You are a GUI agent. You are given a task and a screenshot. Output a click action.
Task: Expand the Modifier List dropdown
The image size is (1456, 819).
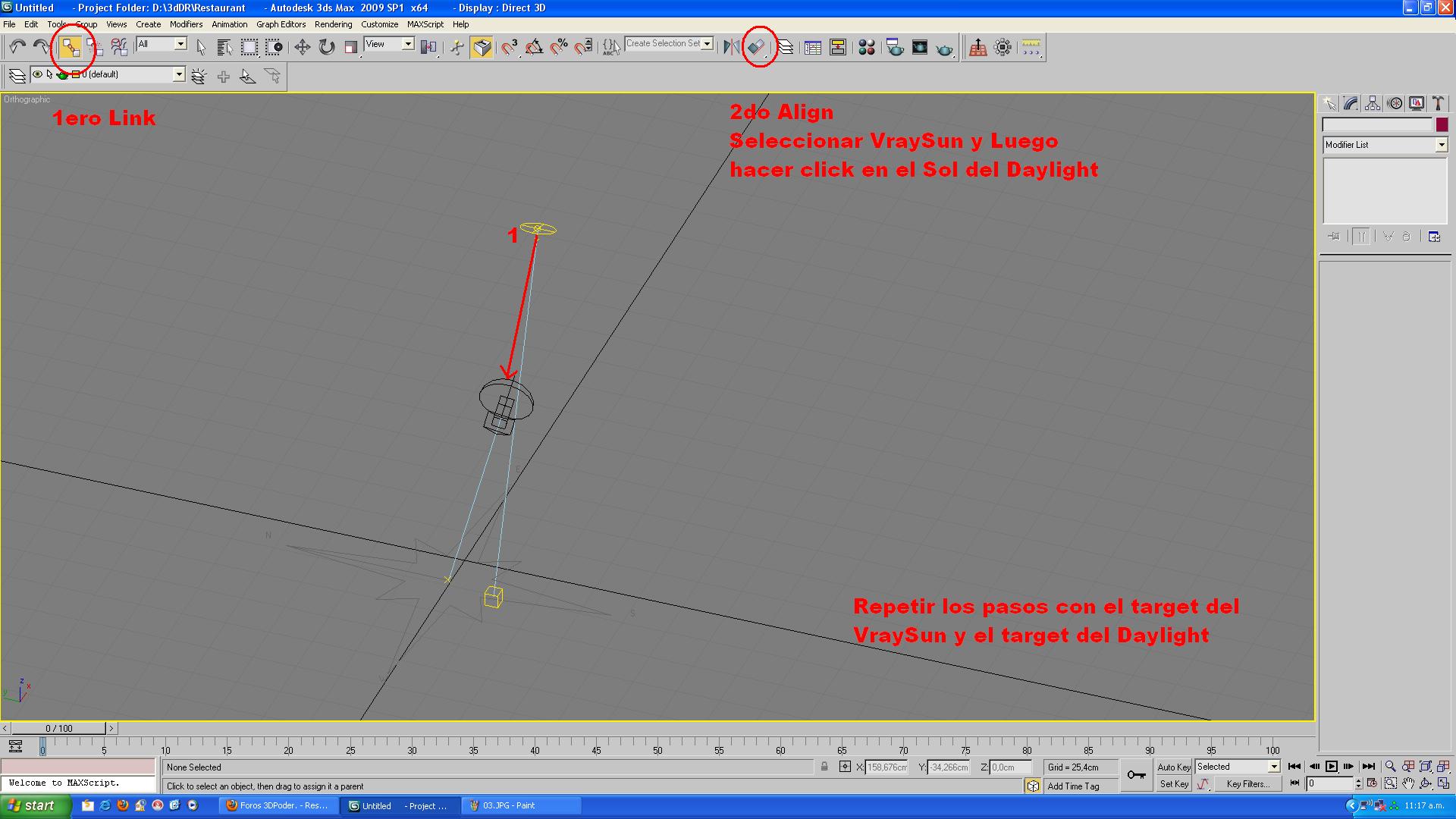point(1441,145)
